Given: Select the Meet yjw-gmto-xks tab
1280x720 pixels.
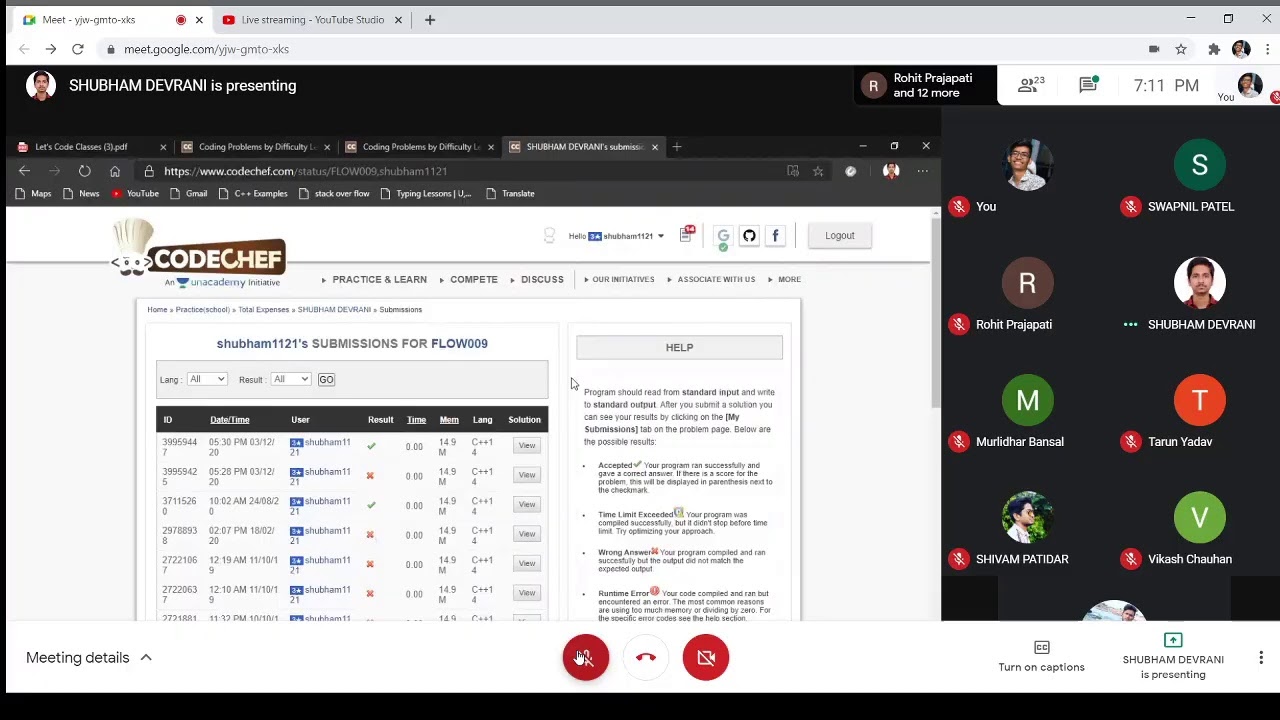Looking at the screenshot, I should (x=111, y=19).
